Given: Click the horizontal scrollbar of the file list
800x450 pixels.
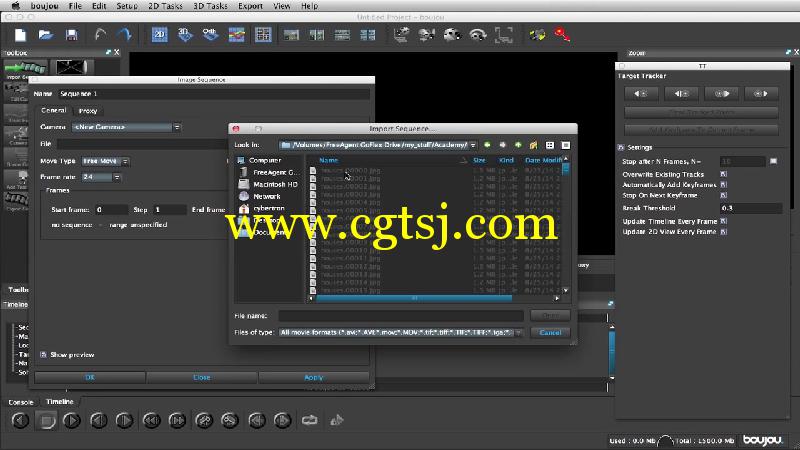Looking at the screenshot, I should (414, 298).
